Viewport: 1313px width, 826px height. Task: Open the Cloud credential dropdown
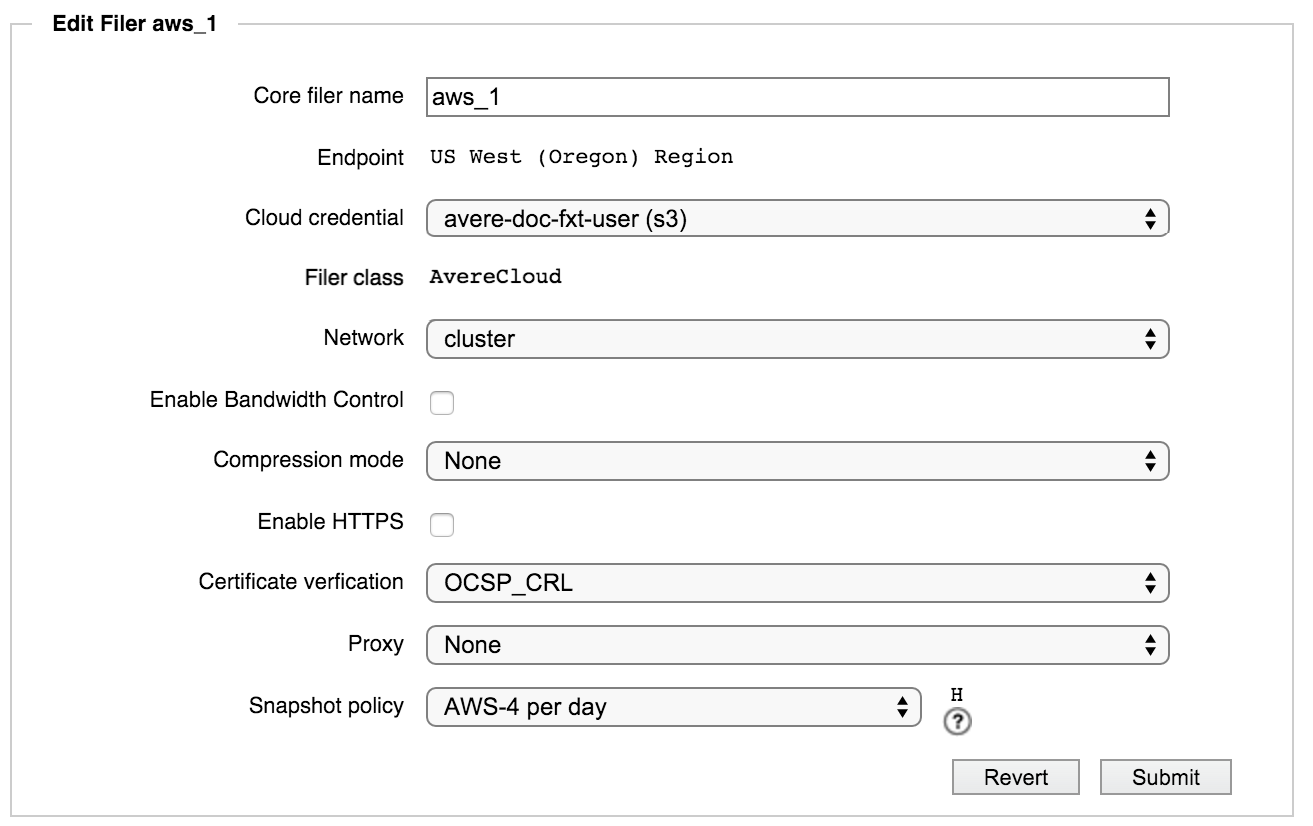pos(797,218)
